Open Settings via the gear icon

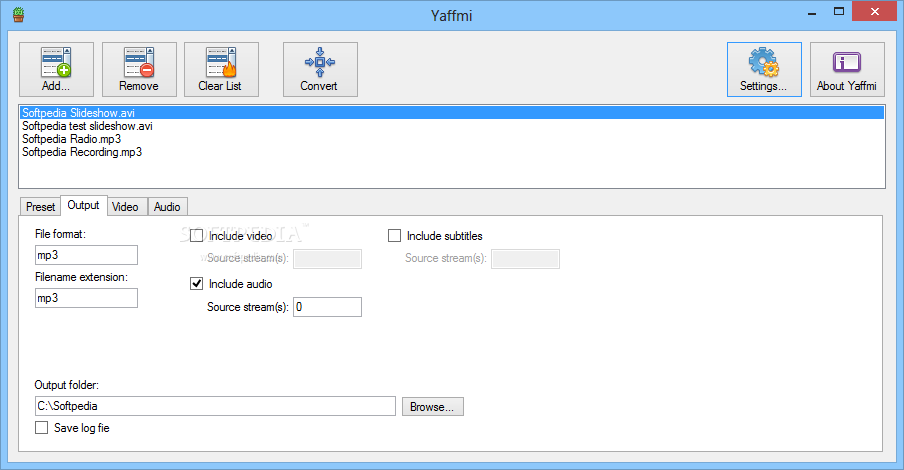pos(763,68)
